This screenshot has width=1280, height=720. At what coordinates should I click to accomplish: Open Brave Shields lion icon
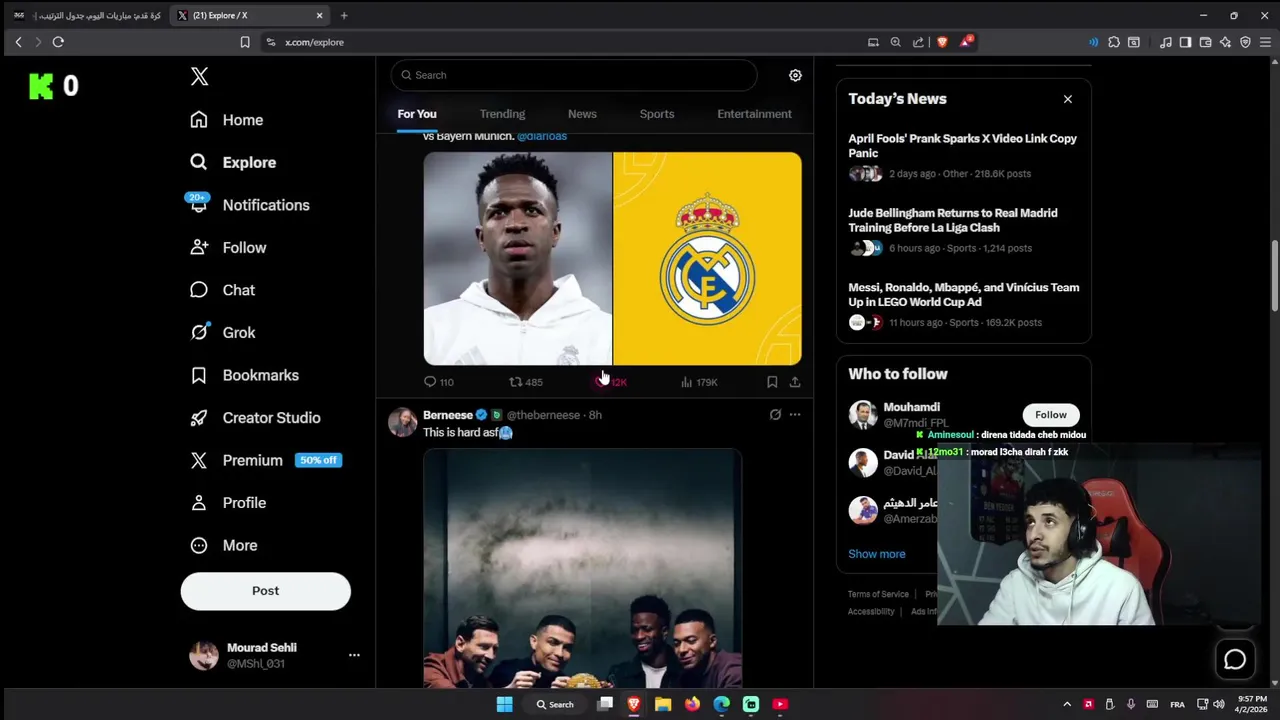pyautogui.click(x=942, y=42)
